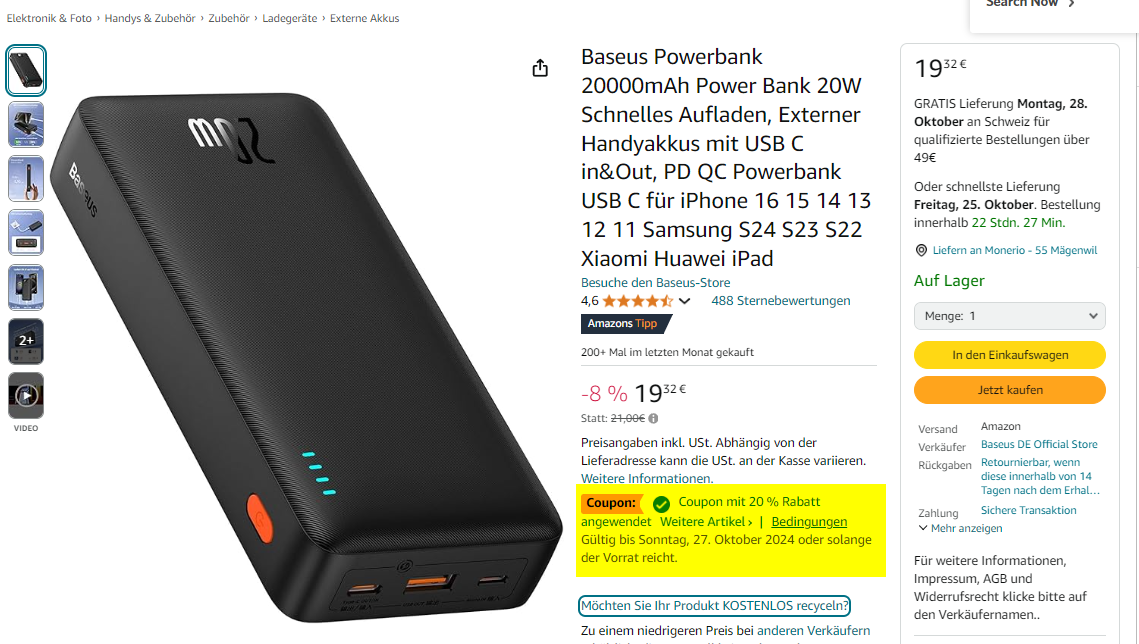Add item via In den Einkaufswagen

pos(1010,355)
